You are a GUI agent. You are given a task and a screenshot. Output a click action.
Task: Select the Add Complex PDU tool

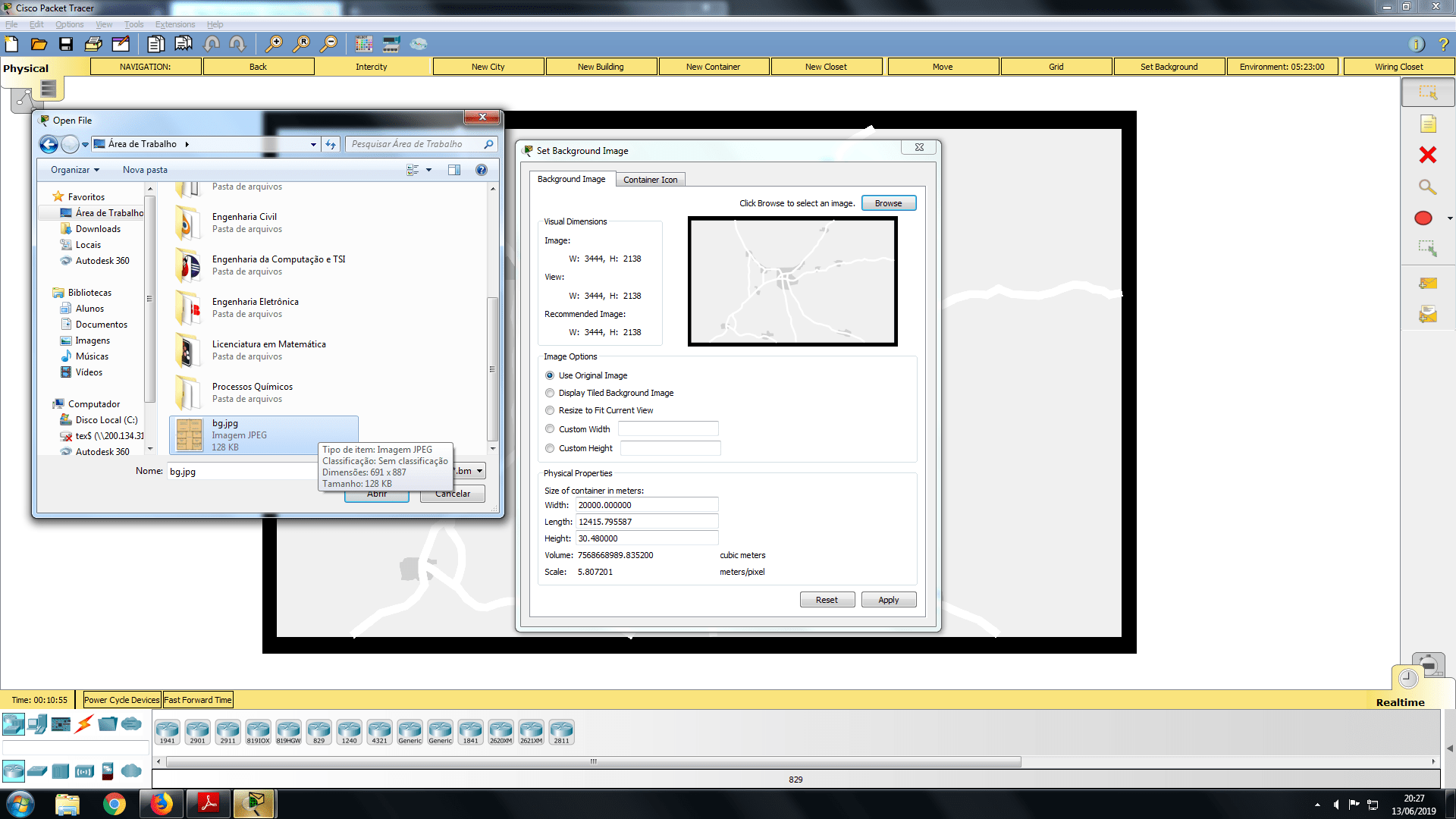click(1428, 313)
